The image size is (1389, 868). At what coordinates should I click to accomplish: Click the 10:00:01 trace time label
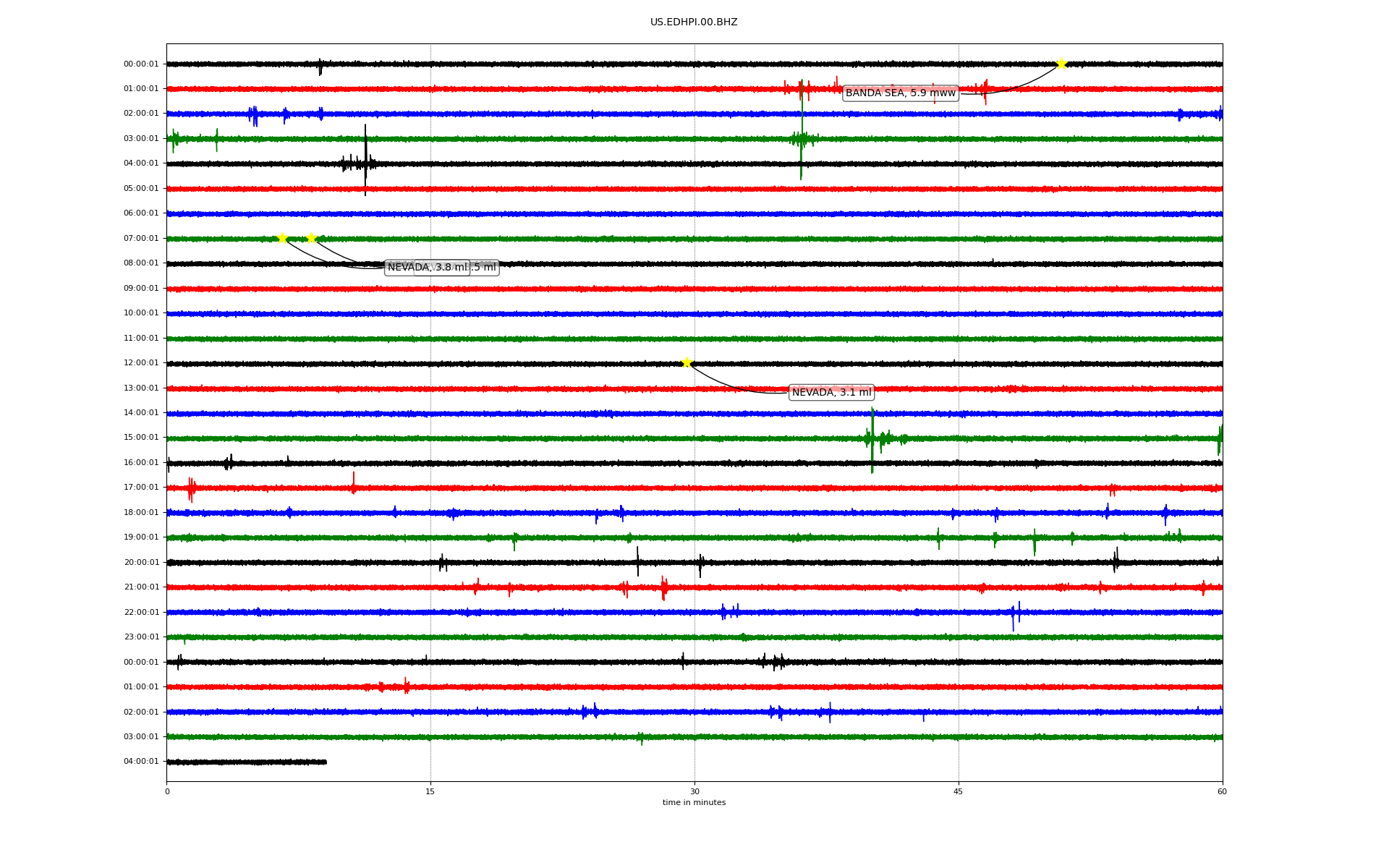click(141, 313)
